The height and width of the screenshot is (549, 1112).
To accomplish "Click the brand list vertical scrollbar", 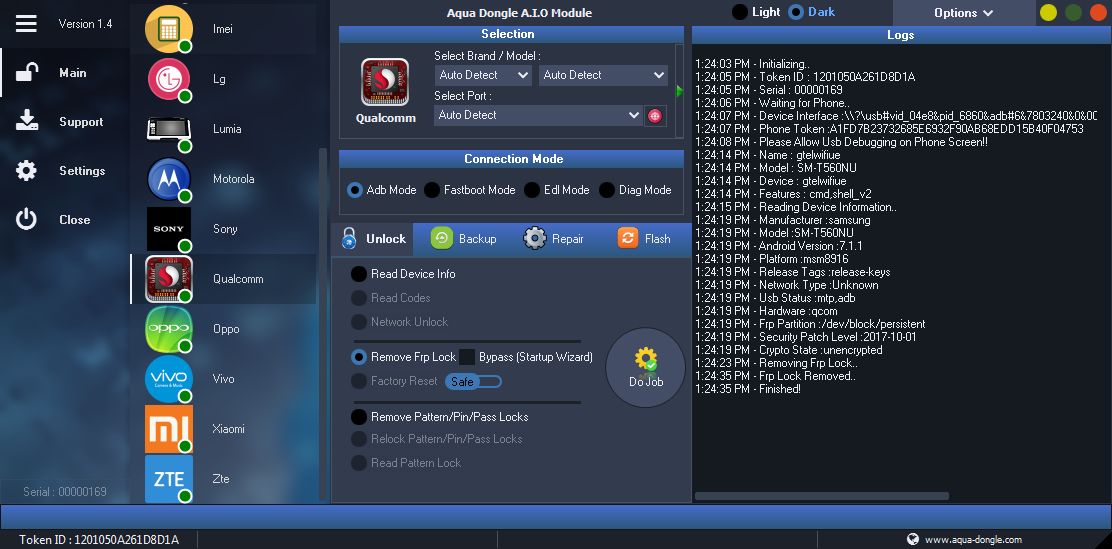I will [x=323, y=323].
